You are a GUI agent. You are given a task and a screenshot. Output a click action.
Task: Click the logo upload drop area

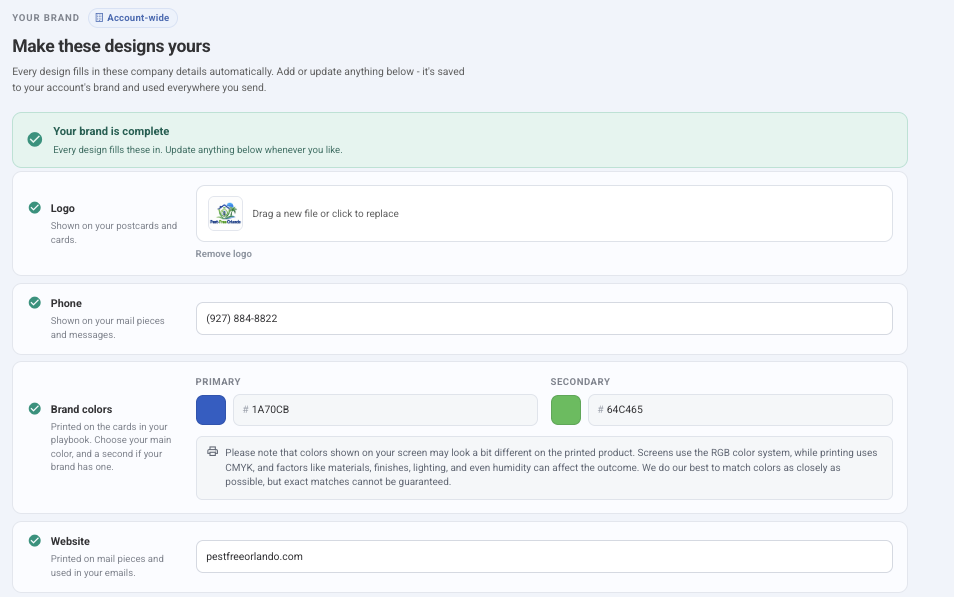(544, 214)
